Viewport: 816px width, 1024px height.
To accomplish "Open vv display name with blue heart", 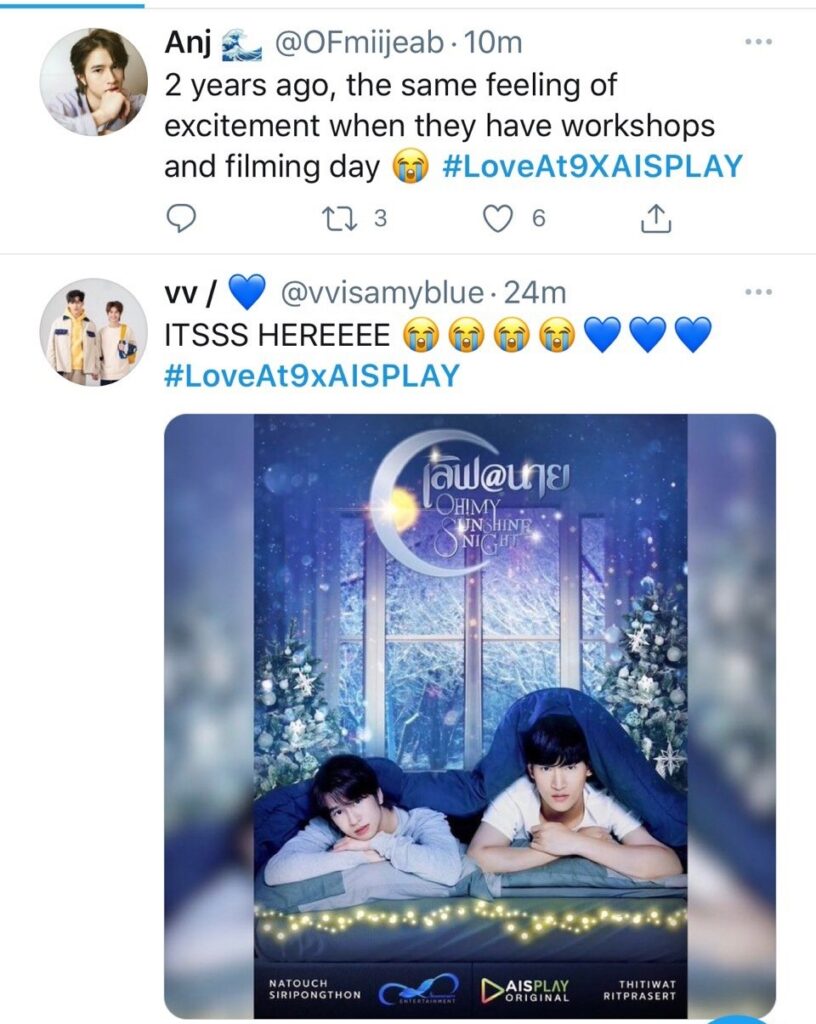I will click(215, 293).
